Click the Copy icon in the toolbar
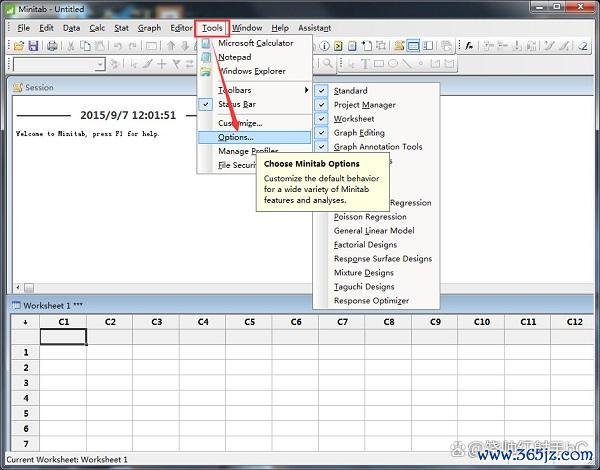This screenshot has width=600, height=470. [x=85, y=46]
